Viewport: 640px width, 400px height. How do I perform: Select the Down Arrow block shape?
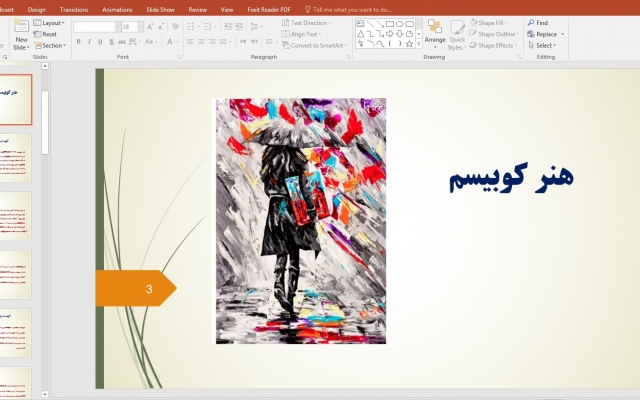(400, 34)
